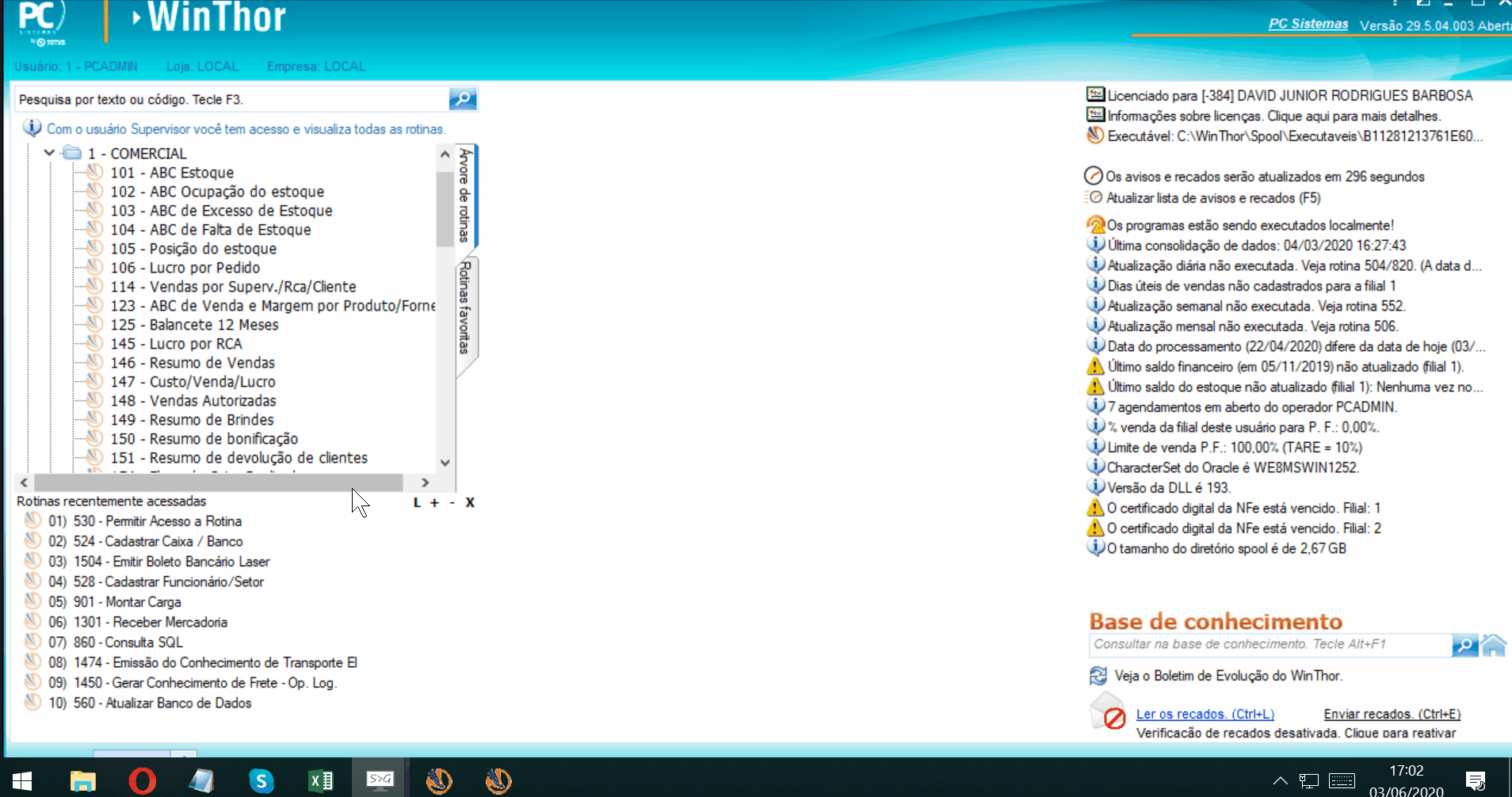The image size is (1512, 797).
Task: Click warning icon for Último saldo financeiro
Action: (x=1095, y=366)
